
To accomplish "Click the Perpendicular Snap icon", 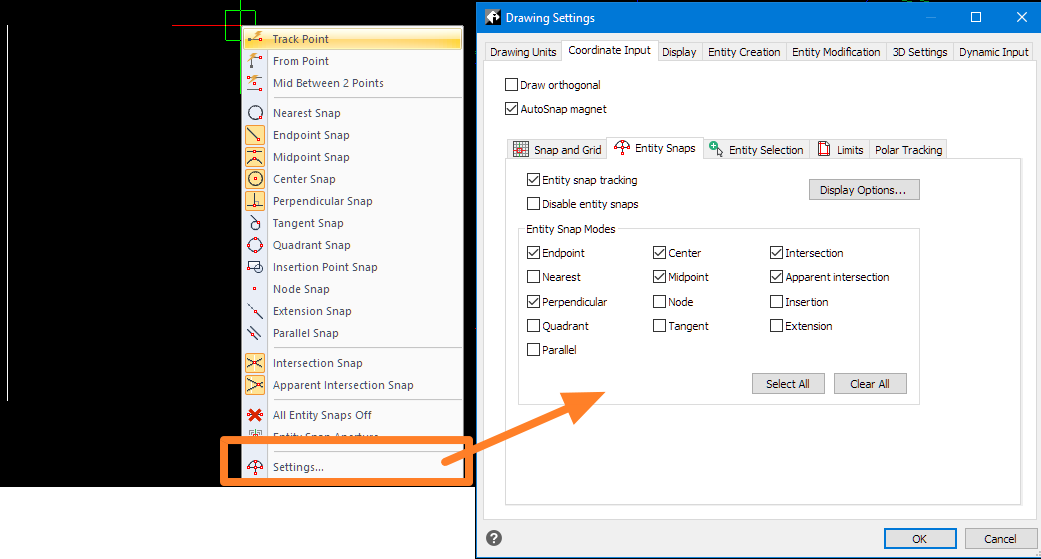I will click(x=255, y=200).
